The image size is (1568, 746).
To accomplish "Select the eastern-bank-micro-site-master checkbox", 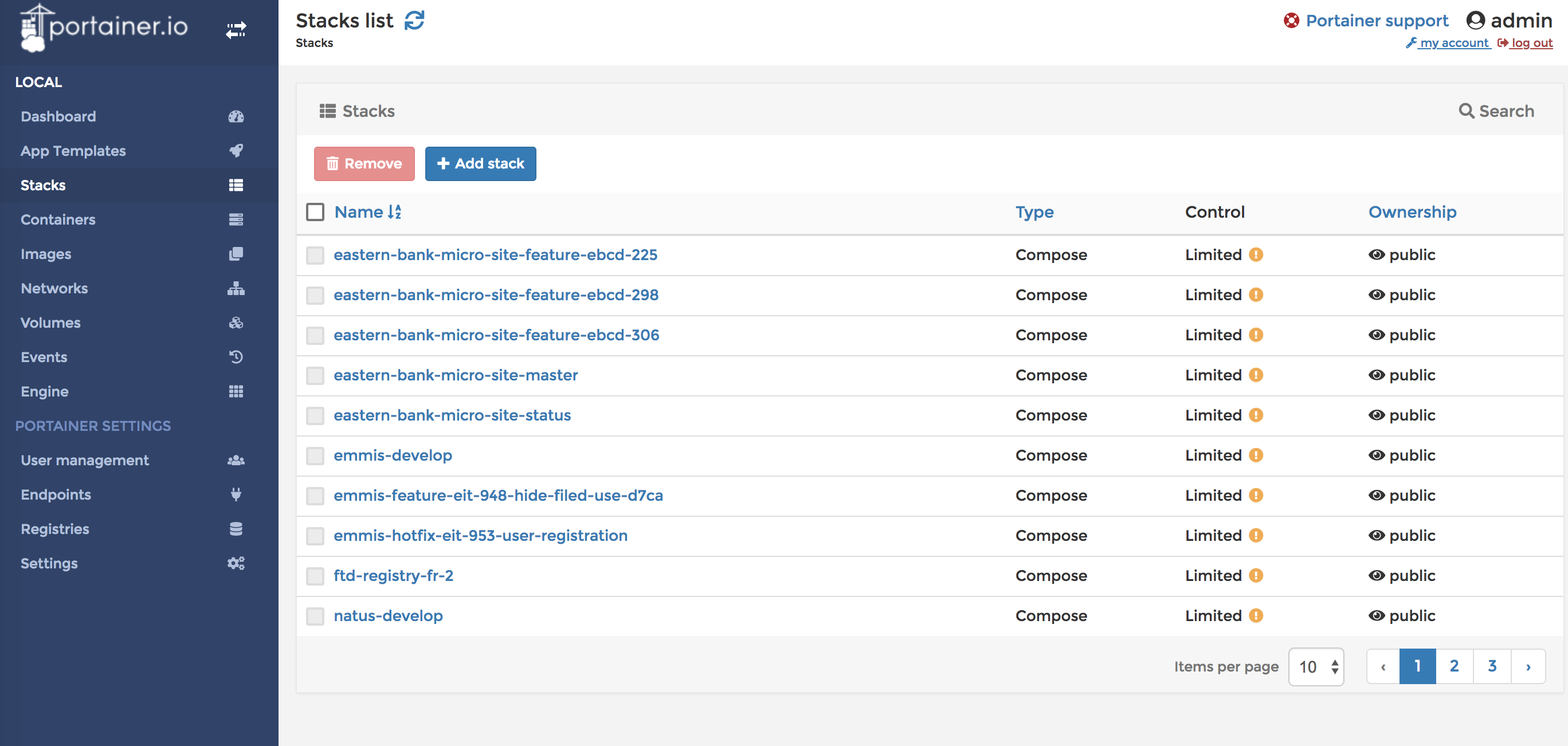I will [315, 375].
